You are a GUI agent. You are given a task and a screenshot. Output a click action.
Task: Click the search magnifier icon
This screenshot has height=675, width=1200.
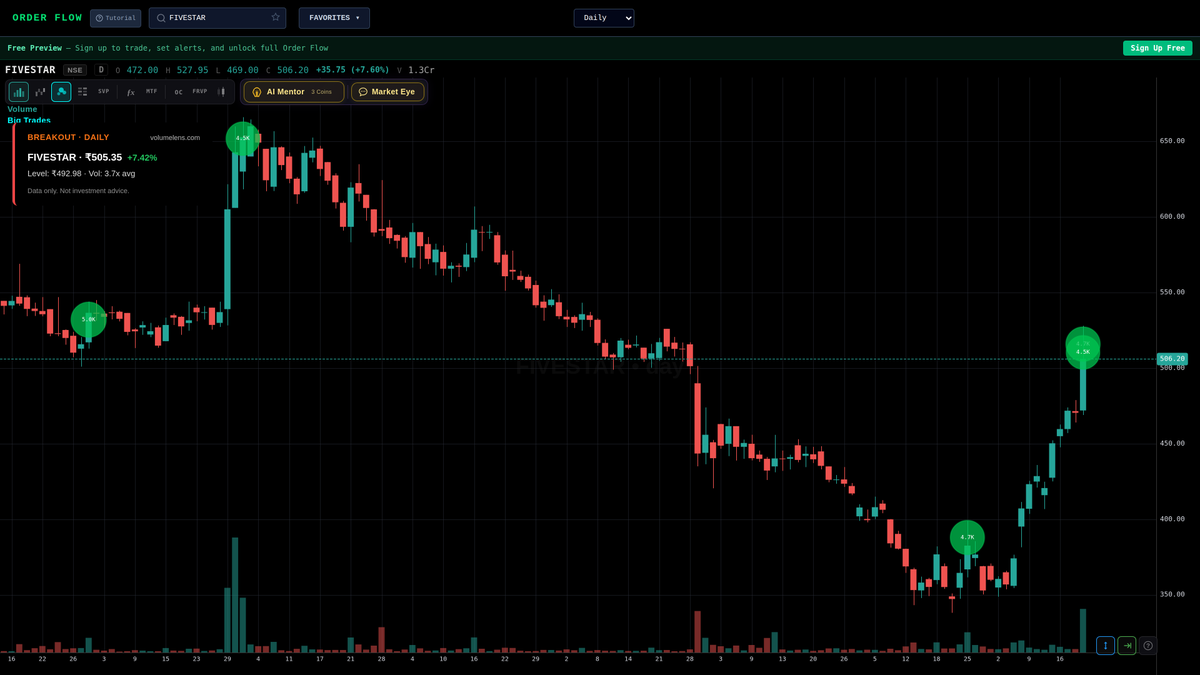click(160, 17)
